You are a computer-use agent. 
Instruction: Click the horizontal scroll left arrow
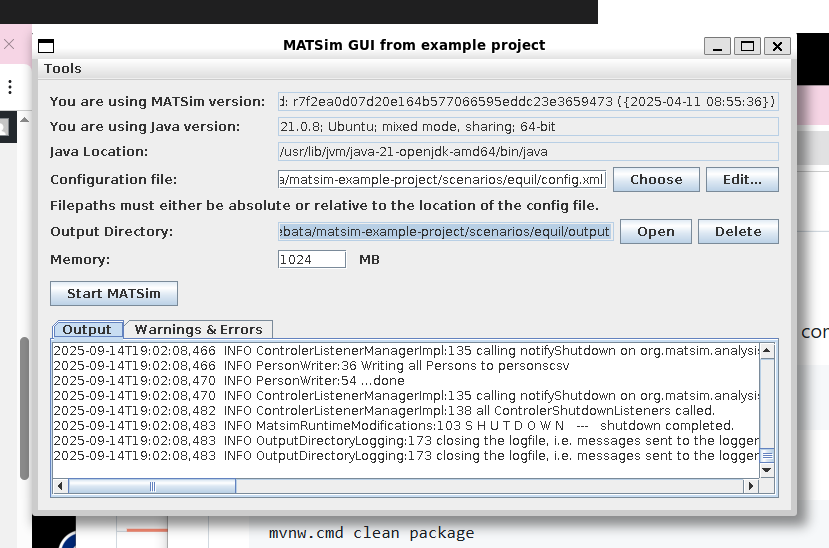click(60, 486)
